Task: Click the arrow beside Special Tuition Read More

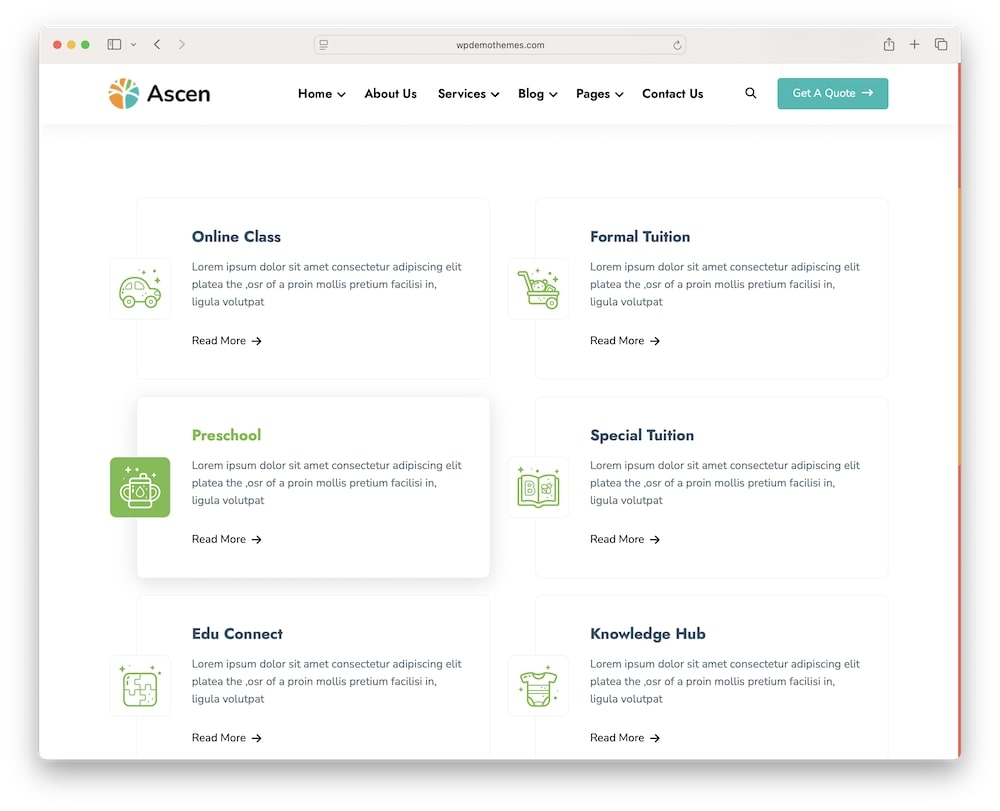Action: click(x=654, y=539)
